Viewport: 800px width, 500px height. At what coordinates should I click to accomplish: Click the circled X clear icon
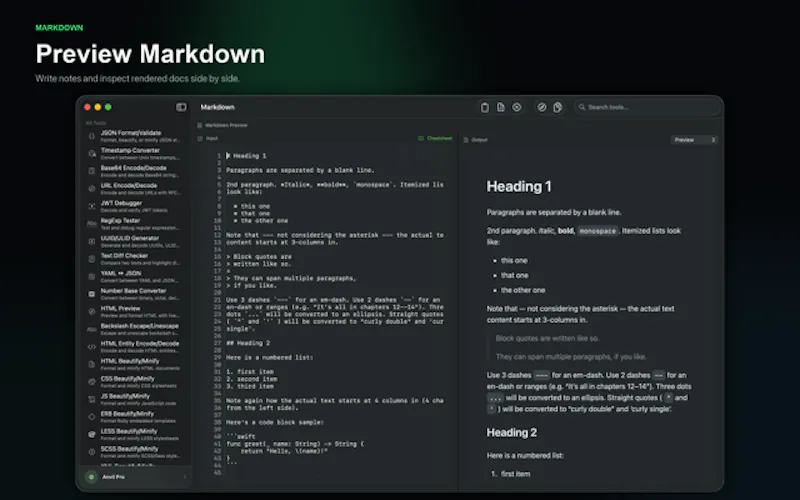tap(517, 107)
